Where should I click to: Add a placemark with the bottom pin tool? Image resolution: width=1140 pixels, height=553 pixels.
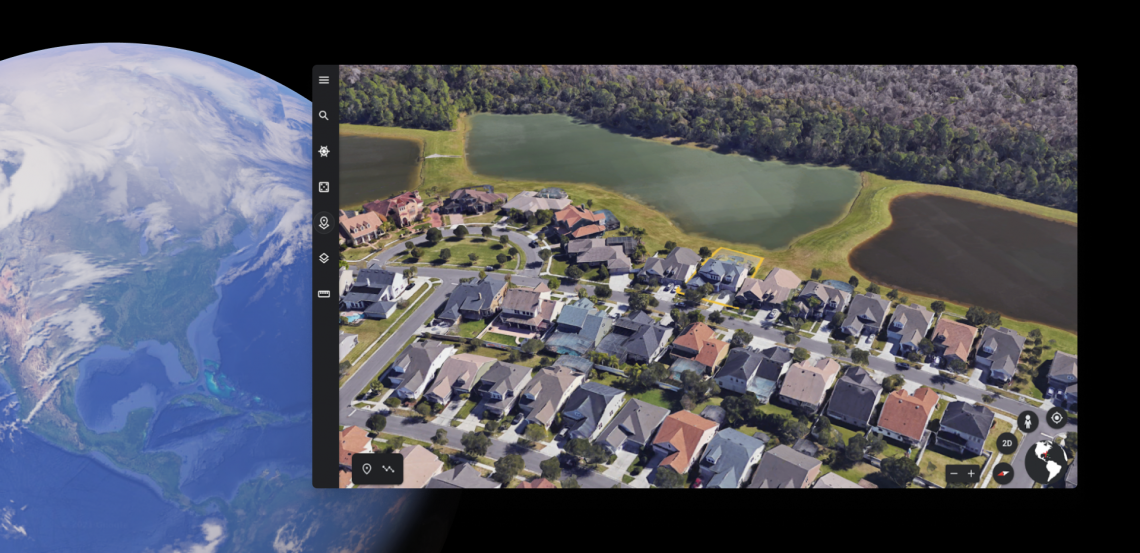pyautogui.click(x=366, y=469)
